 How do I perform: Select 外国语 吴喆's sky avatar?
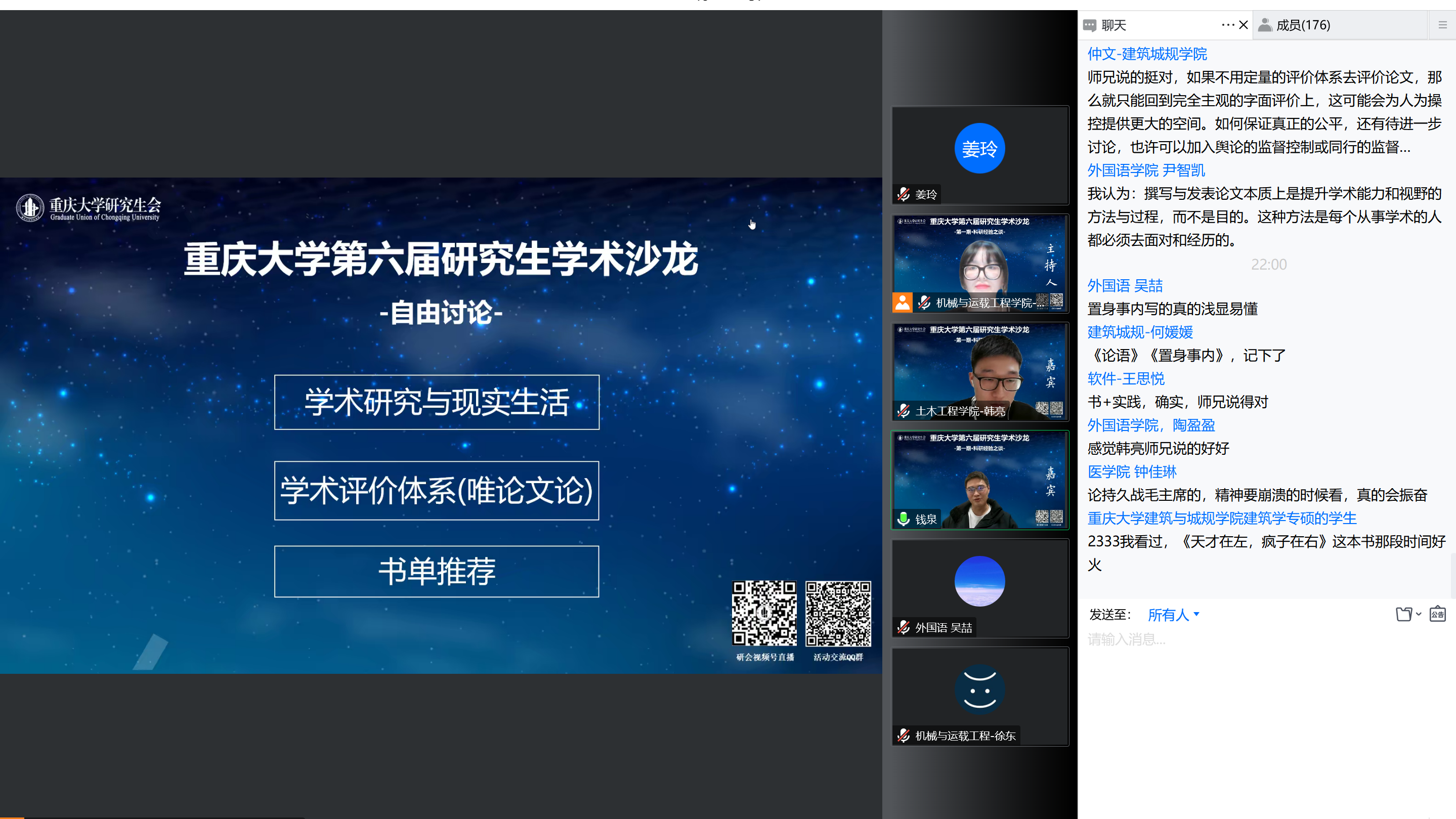[x=979, y=581]
